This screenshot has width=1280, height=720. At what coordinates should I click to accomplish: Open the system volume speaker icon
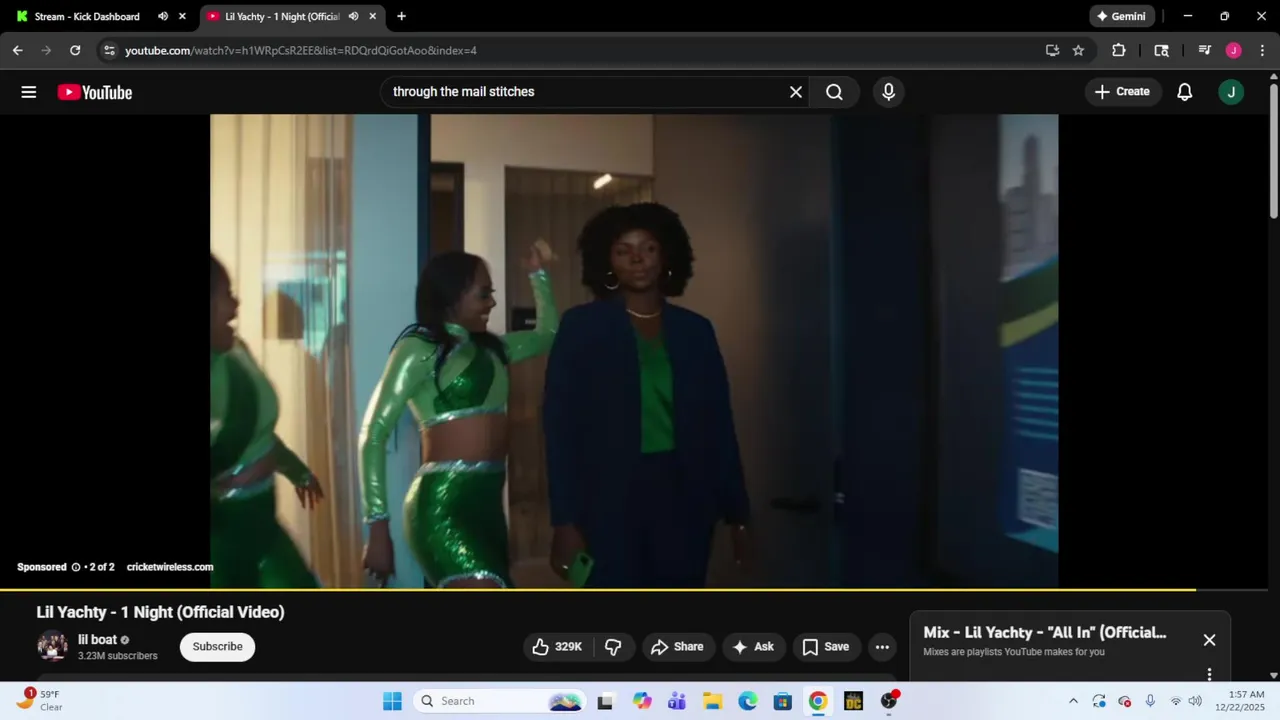(1195, 701)
